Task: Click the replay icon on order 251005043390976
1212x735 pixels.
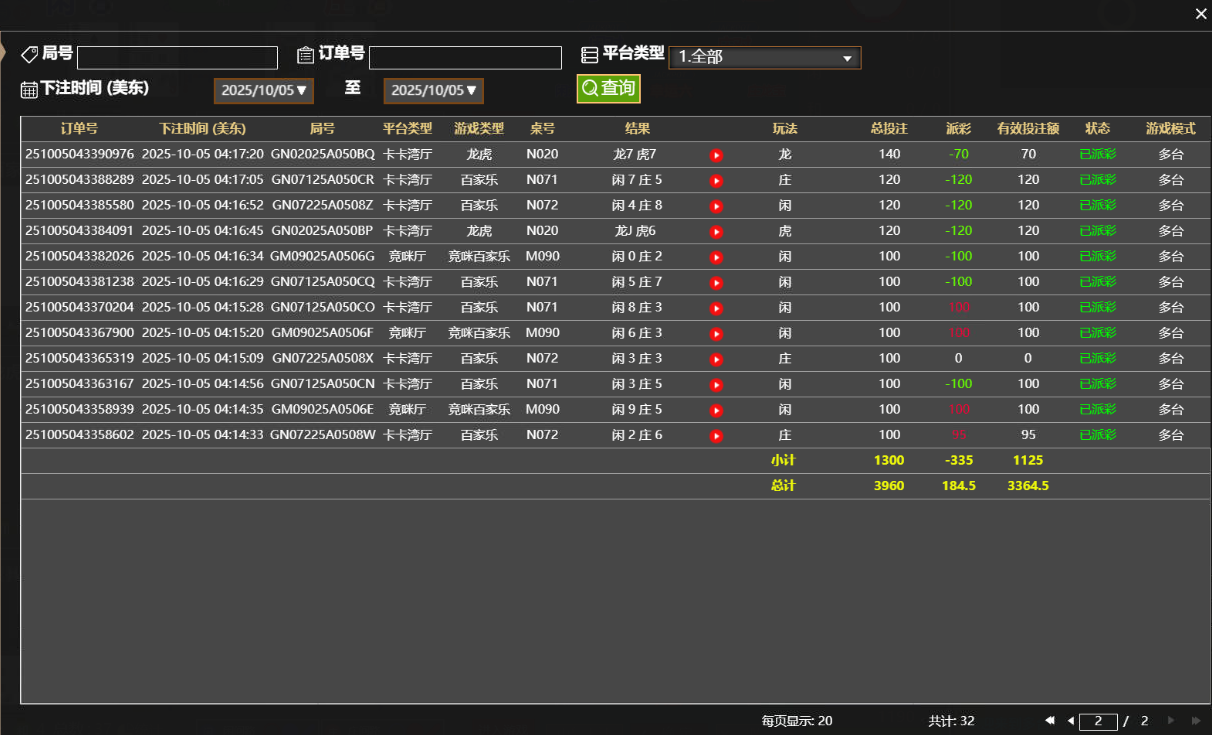Action: (717, 154)
